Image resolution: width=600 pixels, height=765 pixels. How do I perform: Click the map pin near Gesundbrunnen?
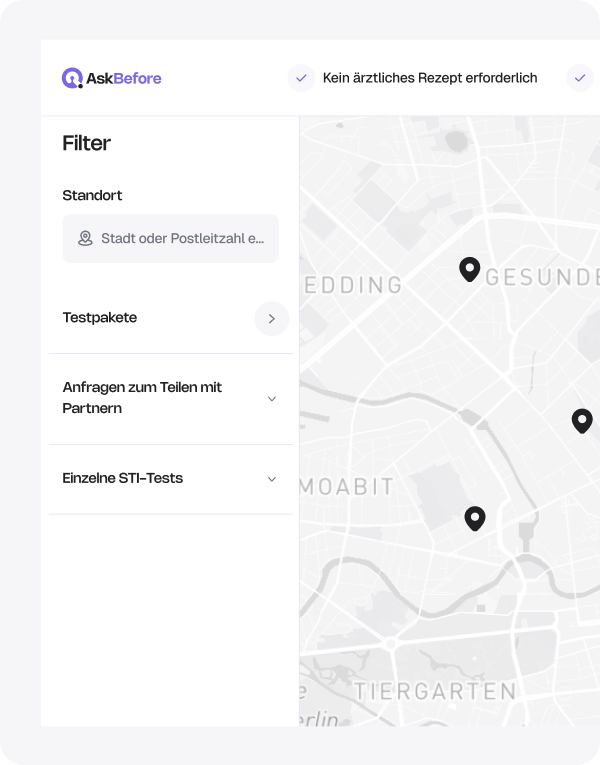click(x=469, y=269)
